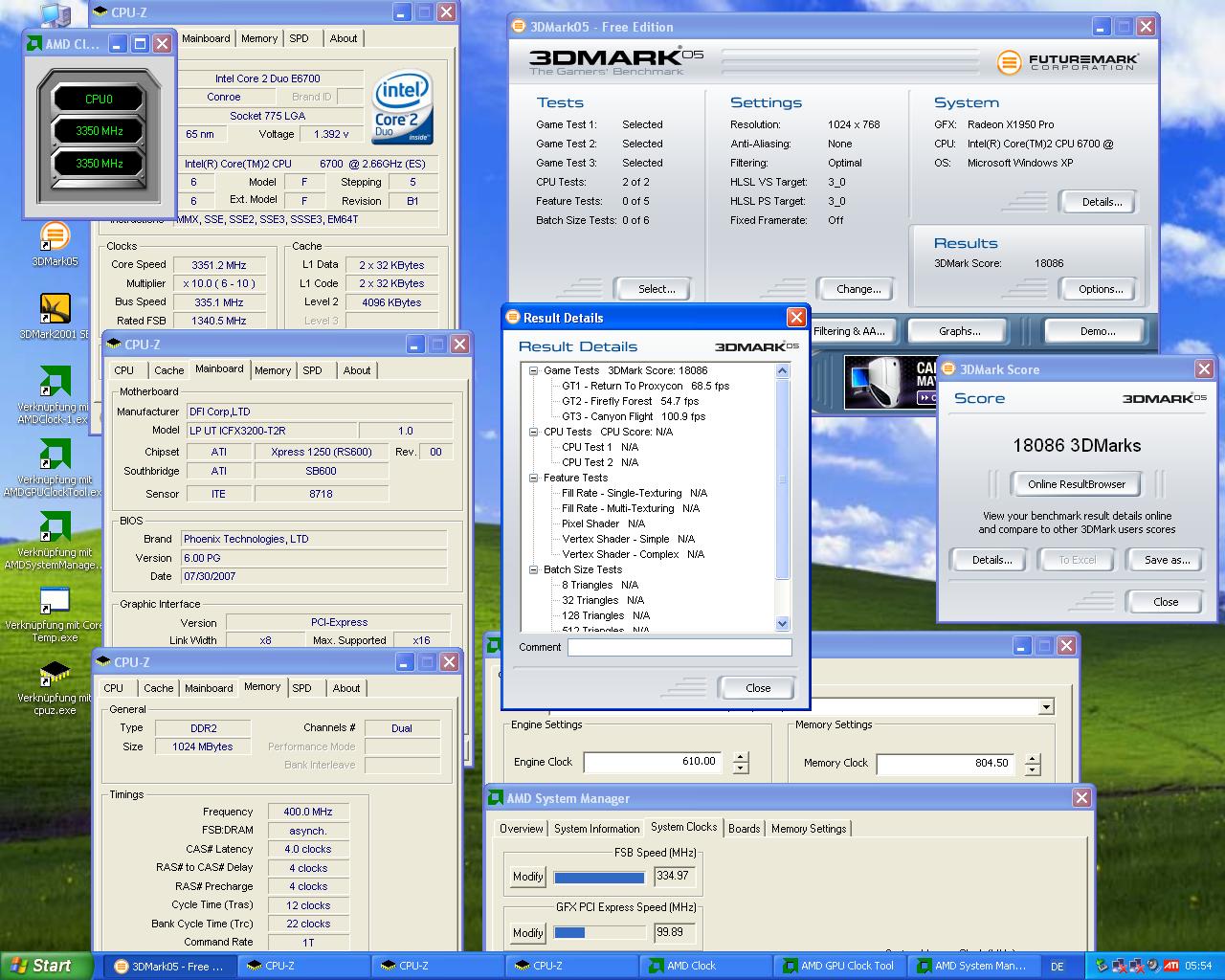Screen dimensions: 1225x980
Task: Open Filtering & AA... button
Action: point(849,331)
